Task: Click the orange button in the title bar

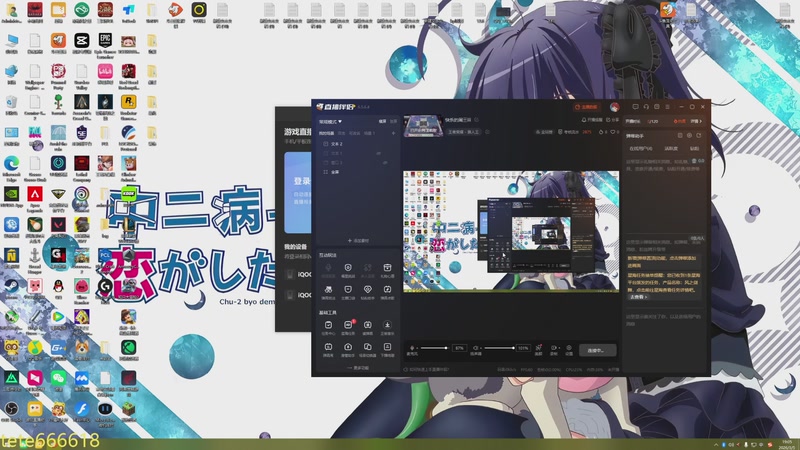Action: click(587, 107)
